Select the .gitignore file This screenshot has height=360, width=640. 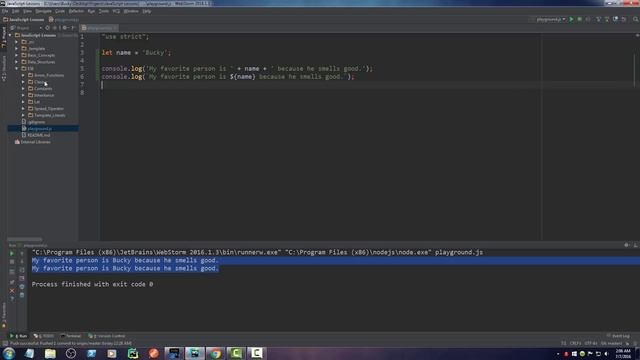coord(36,122)
